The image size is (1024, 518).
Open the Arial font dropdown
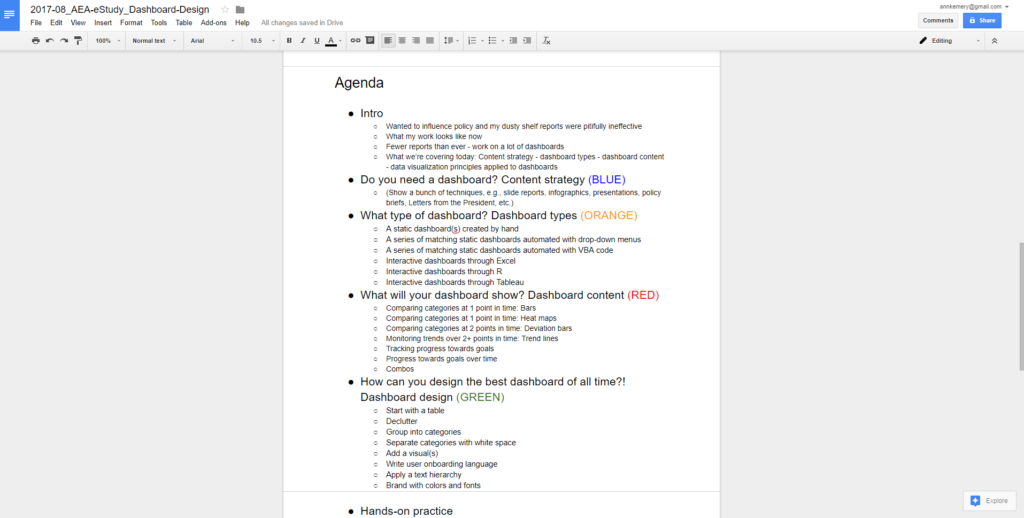(211, 41)
